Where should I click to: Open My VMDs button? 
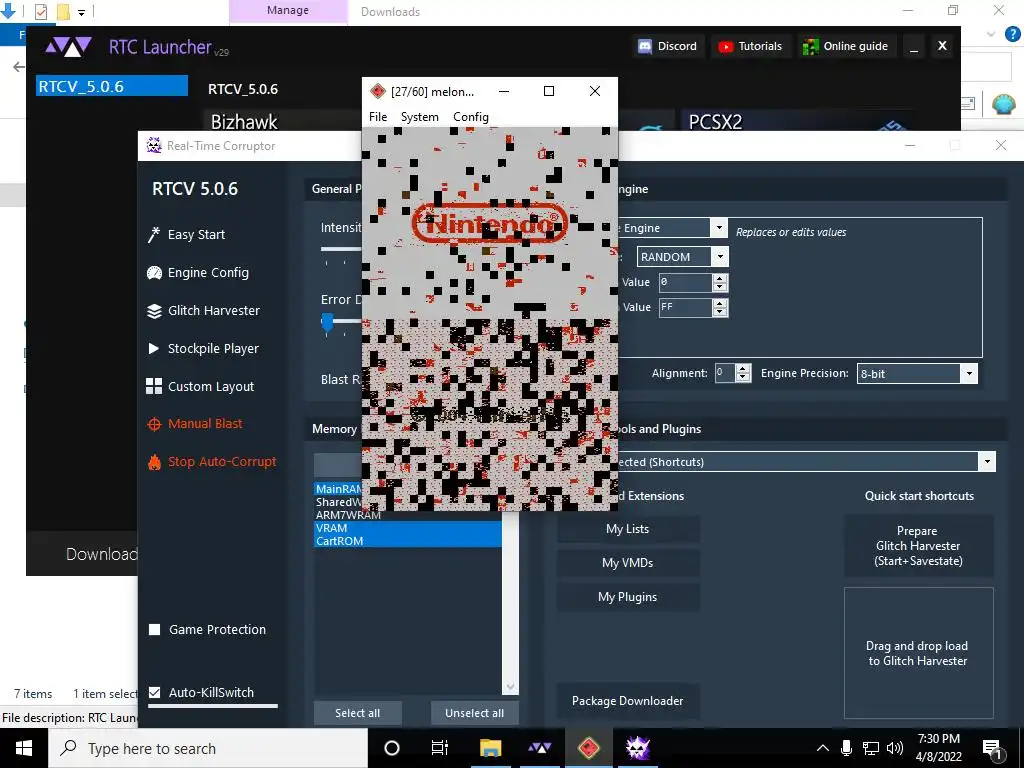pos(628,563)
